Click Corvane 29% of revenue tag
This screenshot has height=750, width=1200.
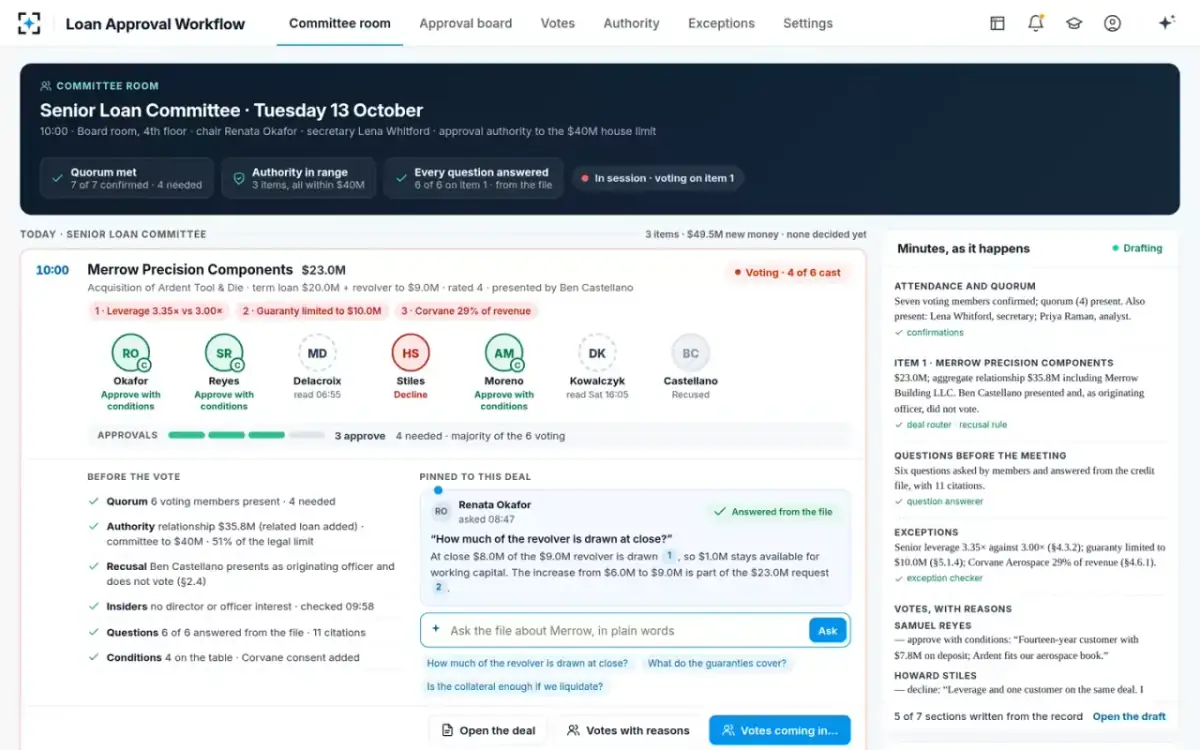pyautogui.click(x=466, y=311)
